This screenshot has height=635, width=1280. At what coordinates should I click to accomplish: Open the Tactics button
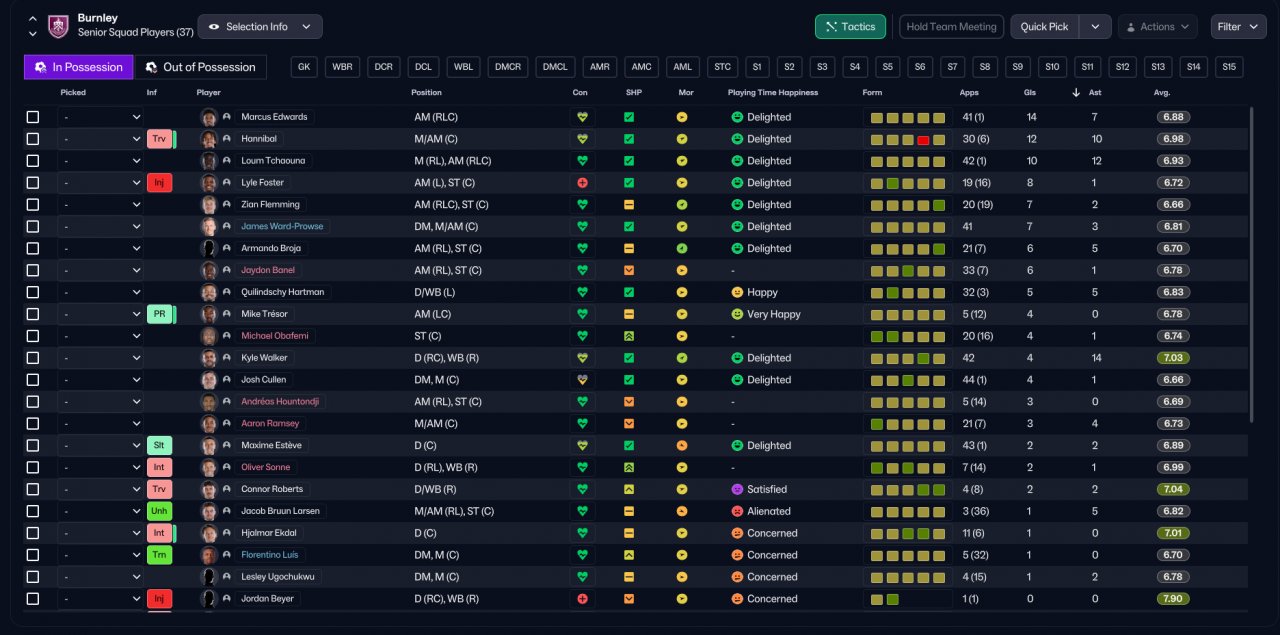point(850,27)
